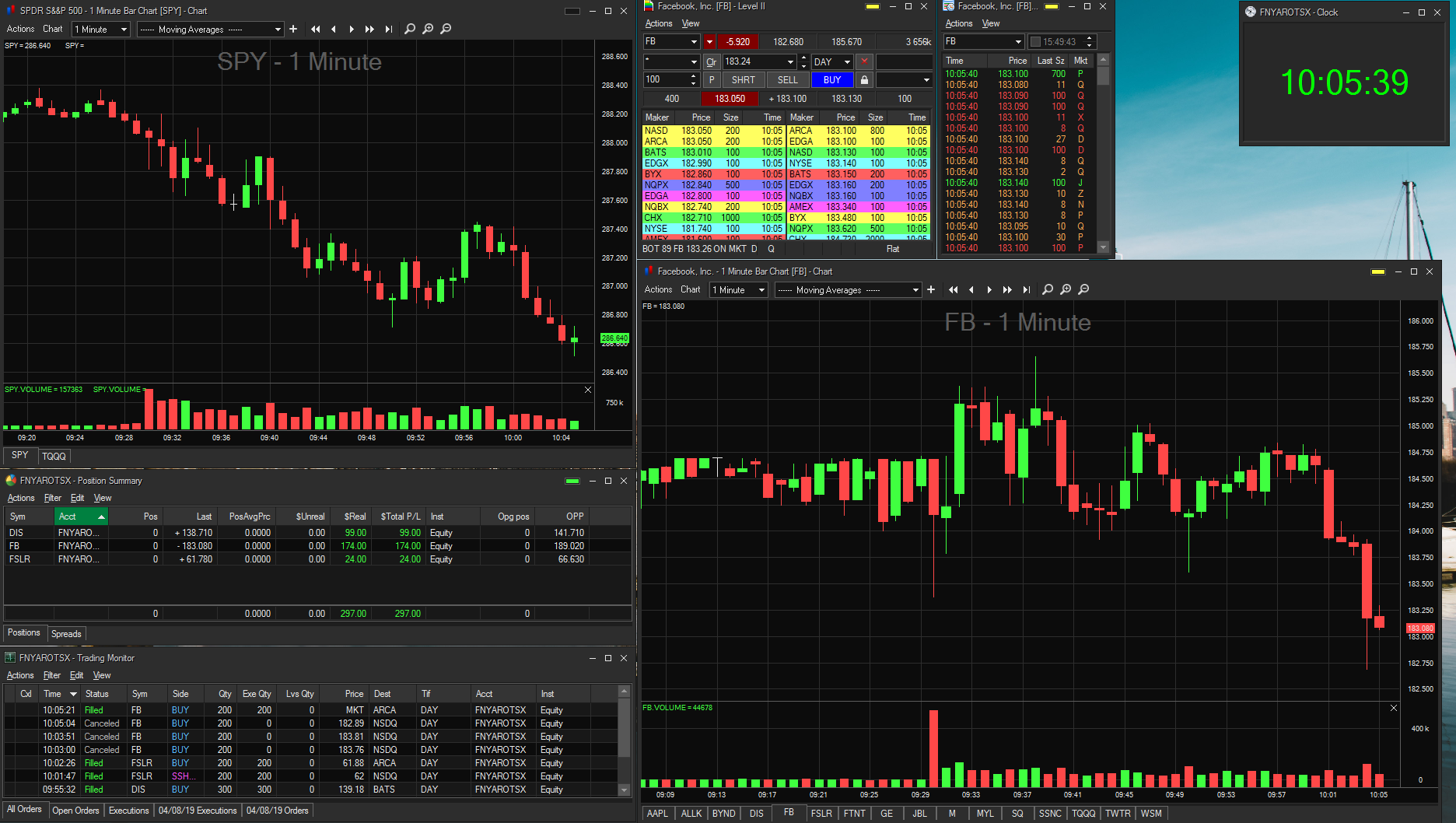Open the Time & Sales symbol dropdown

(1018, 42)
